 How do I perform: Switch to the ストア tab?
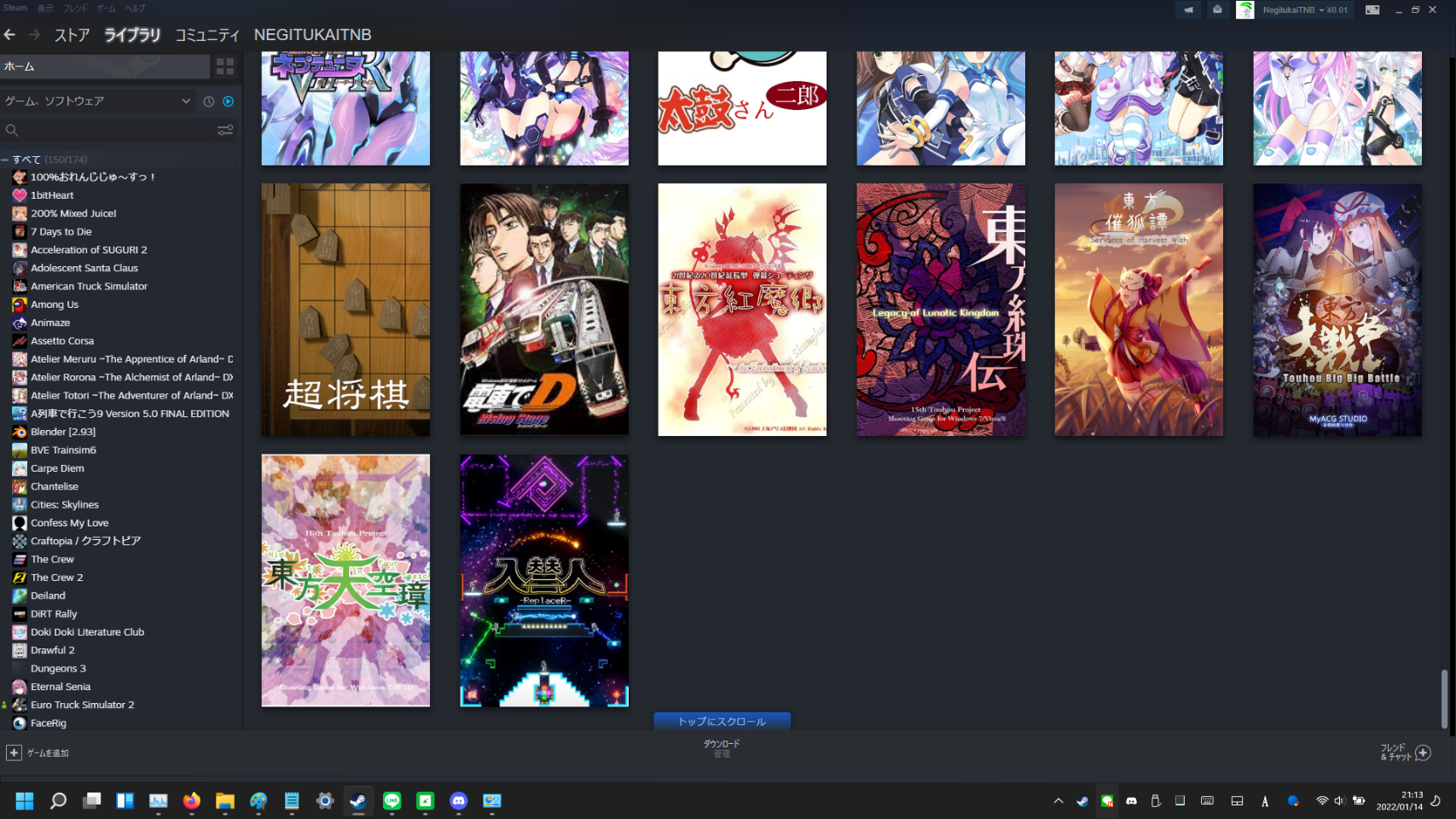tap(73, 35)
